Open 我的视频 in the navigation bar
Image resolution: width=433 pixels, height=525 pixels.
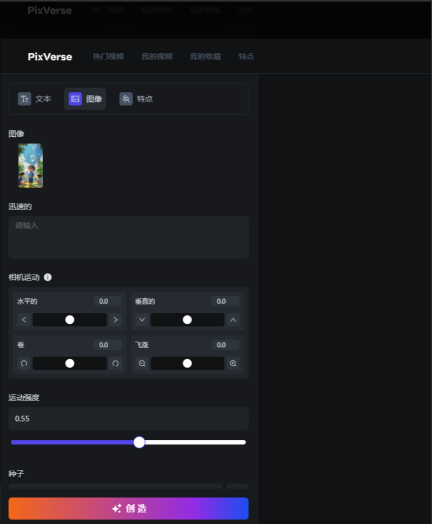point(157,57)
